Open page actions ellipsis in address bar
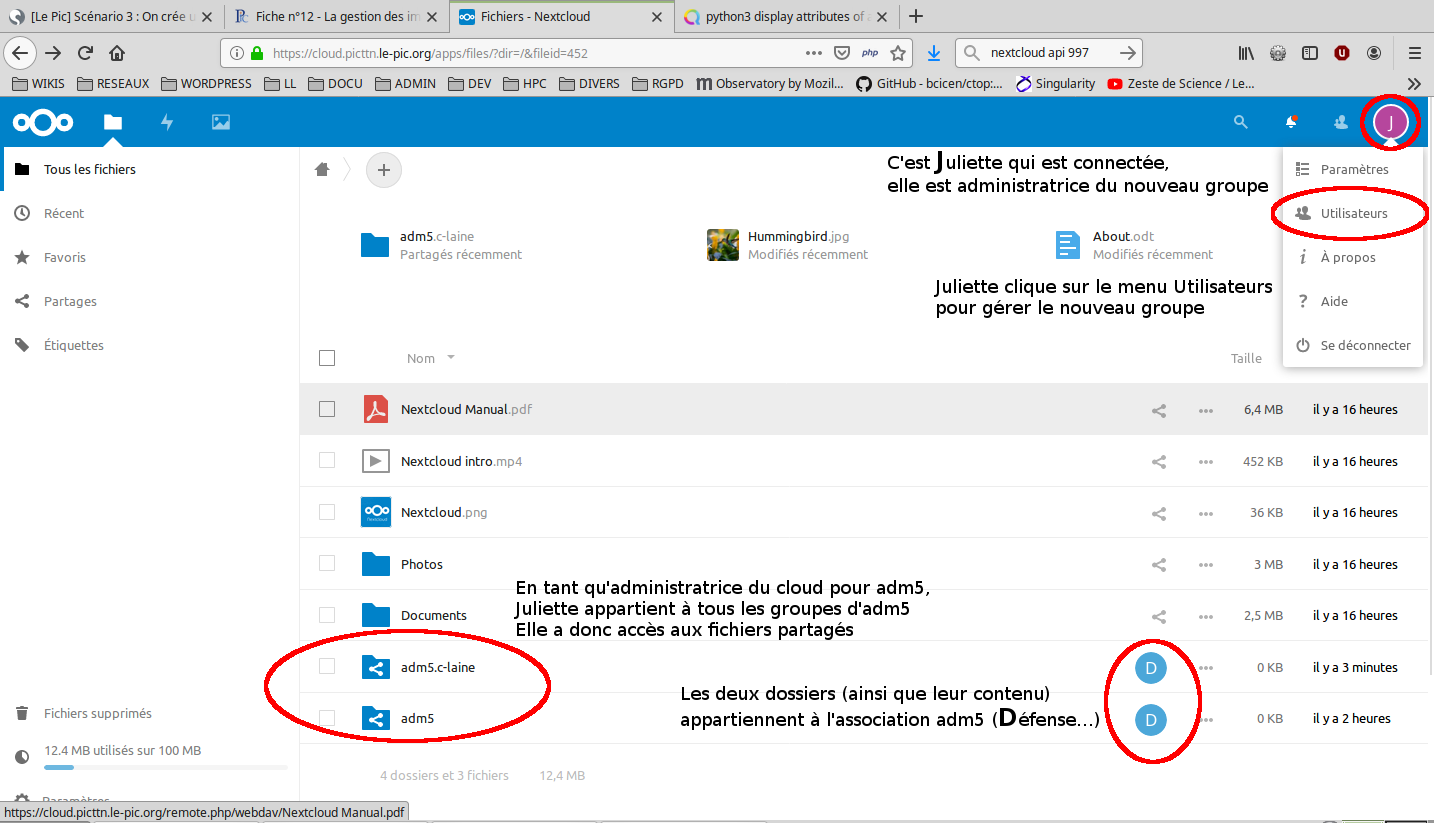The width and height of the screenshot is (1434, 823). (x=814, y=53)
